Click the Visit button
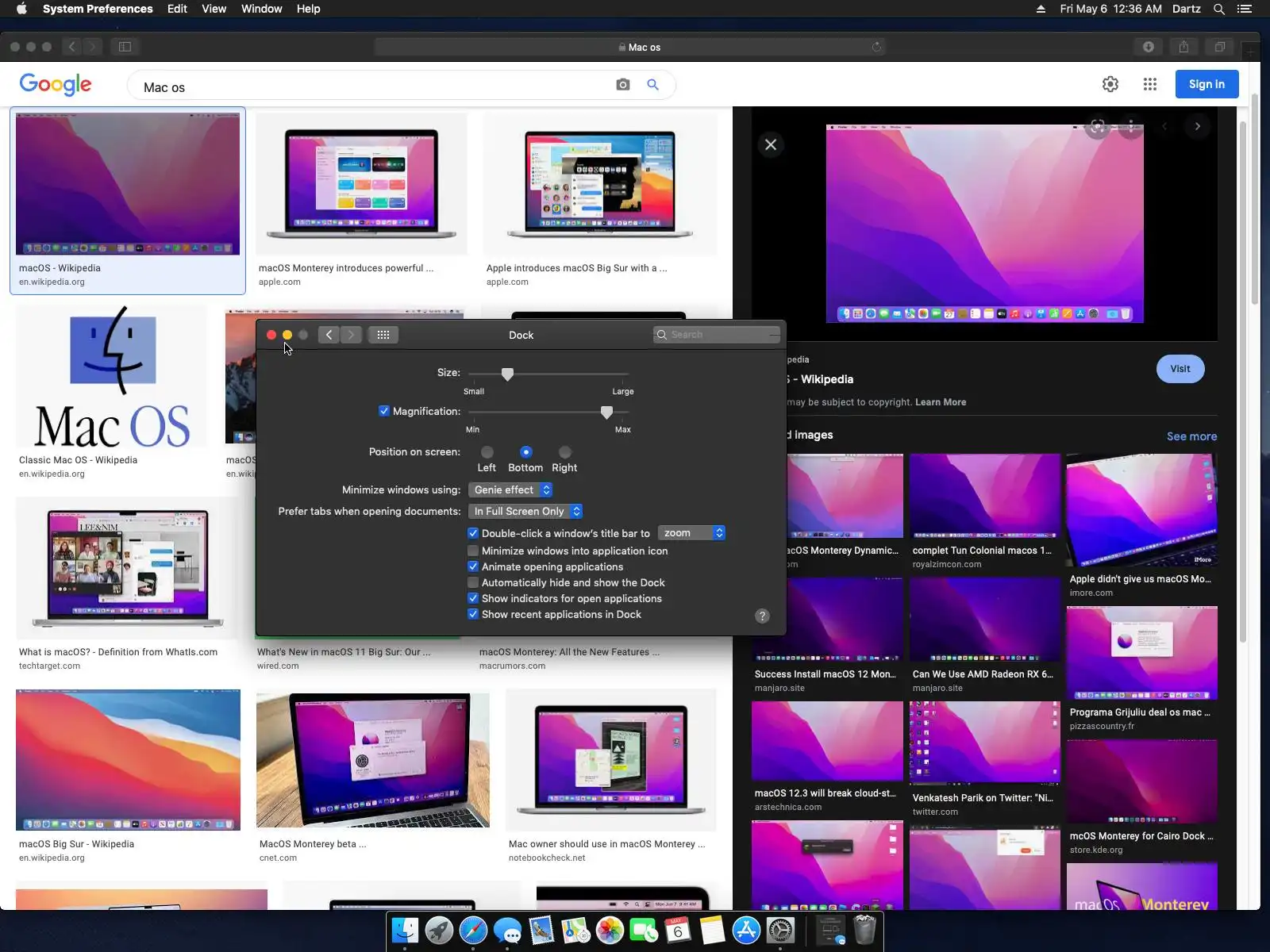The image size is (1270, 952). 1180,369
